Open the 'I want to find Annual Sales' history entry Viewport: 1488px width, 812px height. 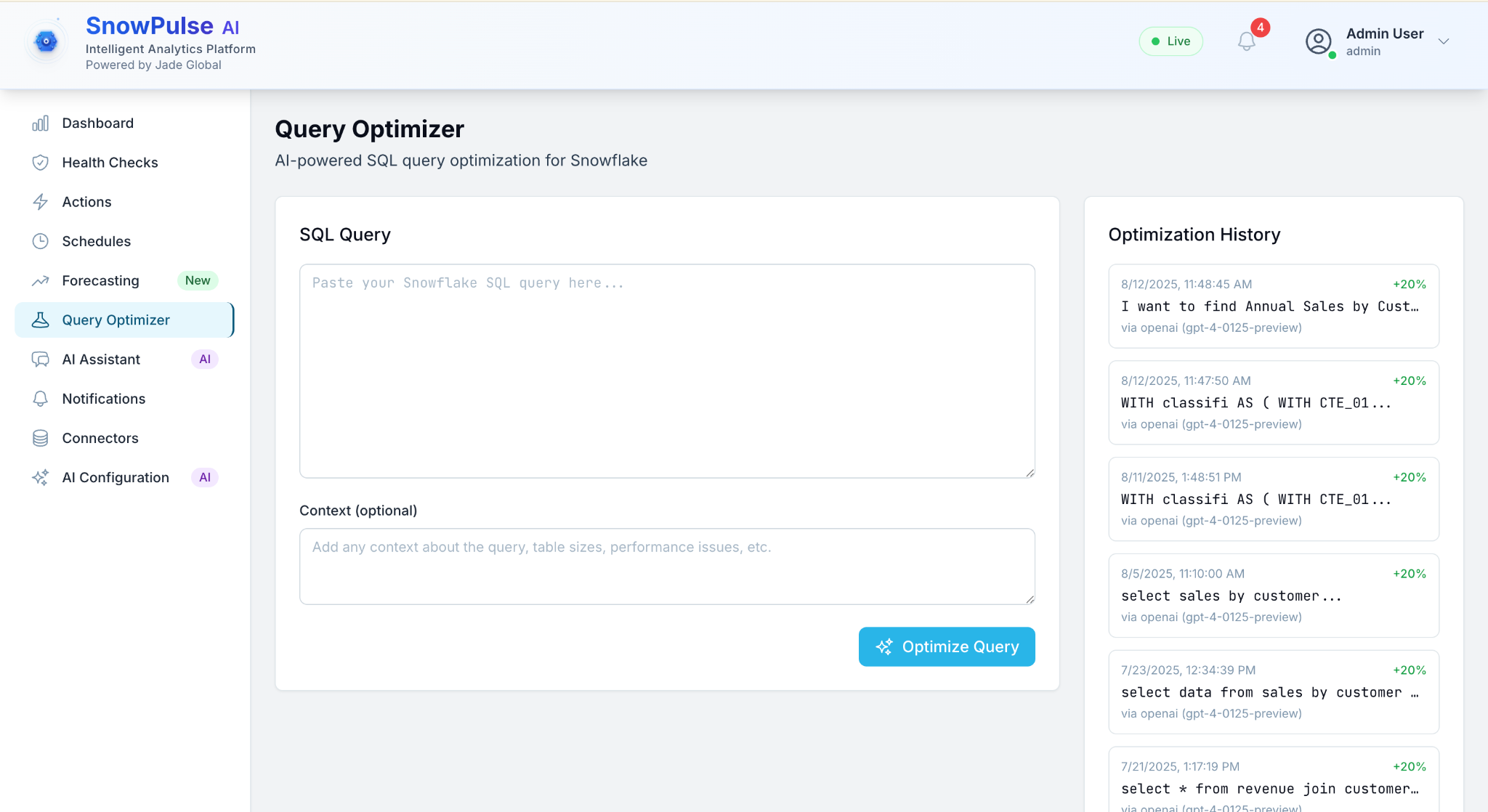pyautogui.click(x=1273, y=306)
